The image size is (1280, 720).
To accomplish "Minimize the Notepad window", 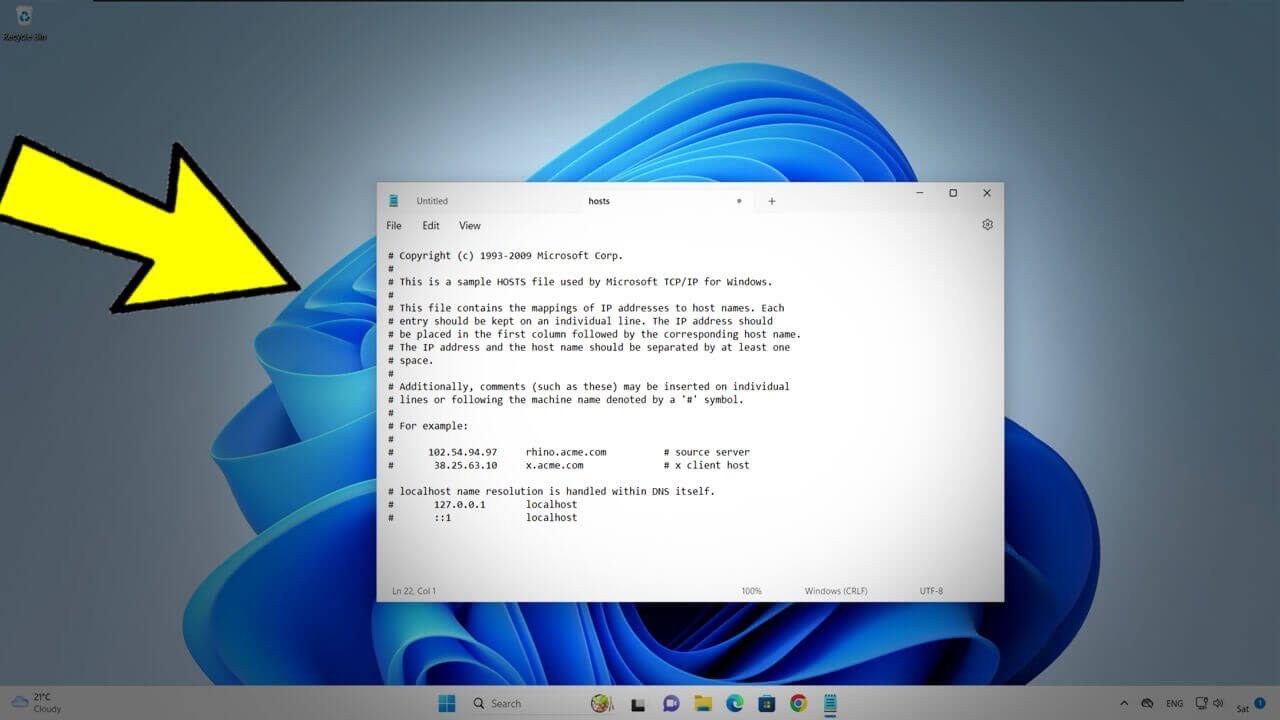I will 919,193.
